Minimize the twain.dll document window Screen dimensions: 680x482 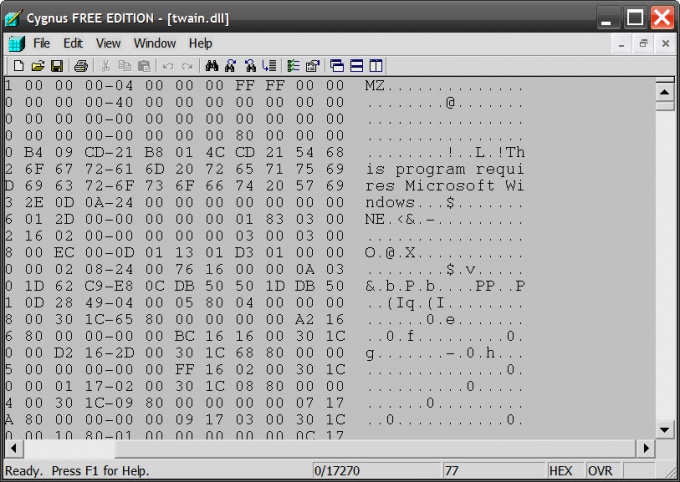click(x=621, y=44)
